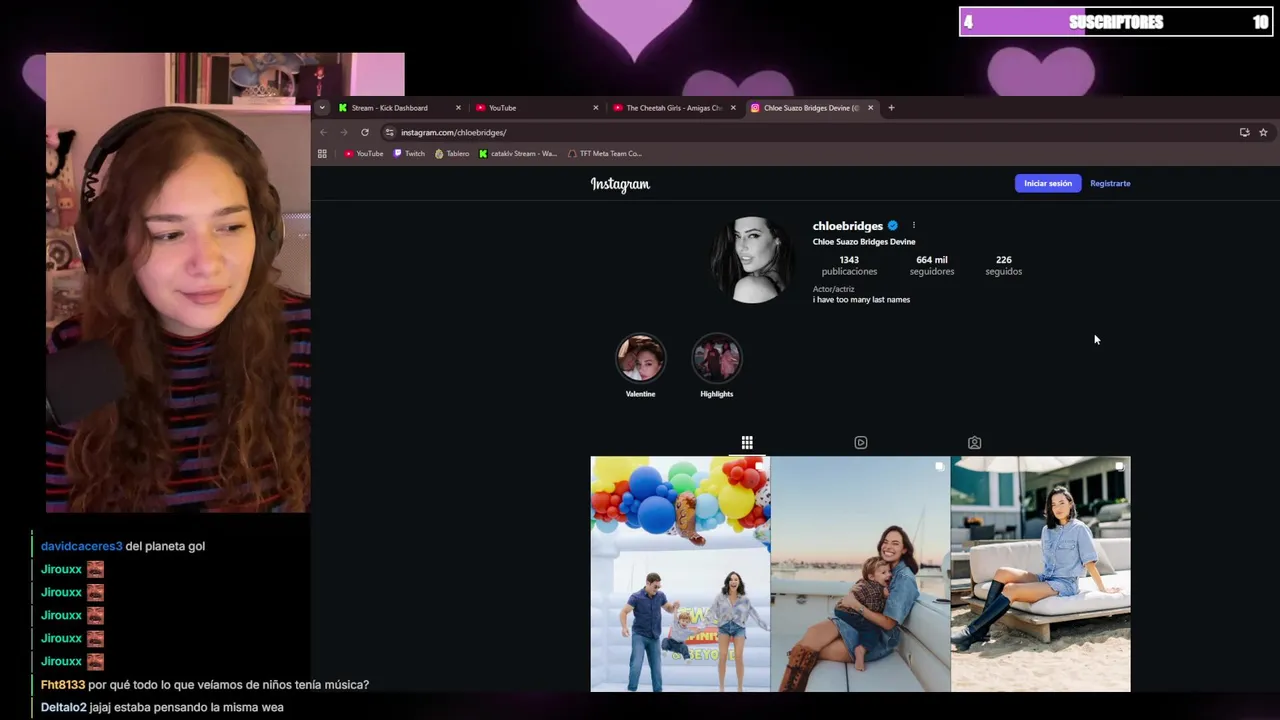The image size is (1280, 720).
Task: Open the woman holding child post
Action: click(x=860, y=574)
